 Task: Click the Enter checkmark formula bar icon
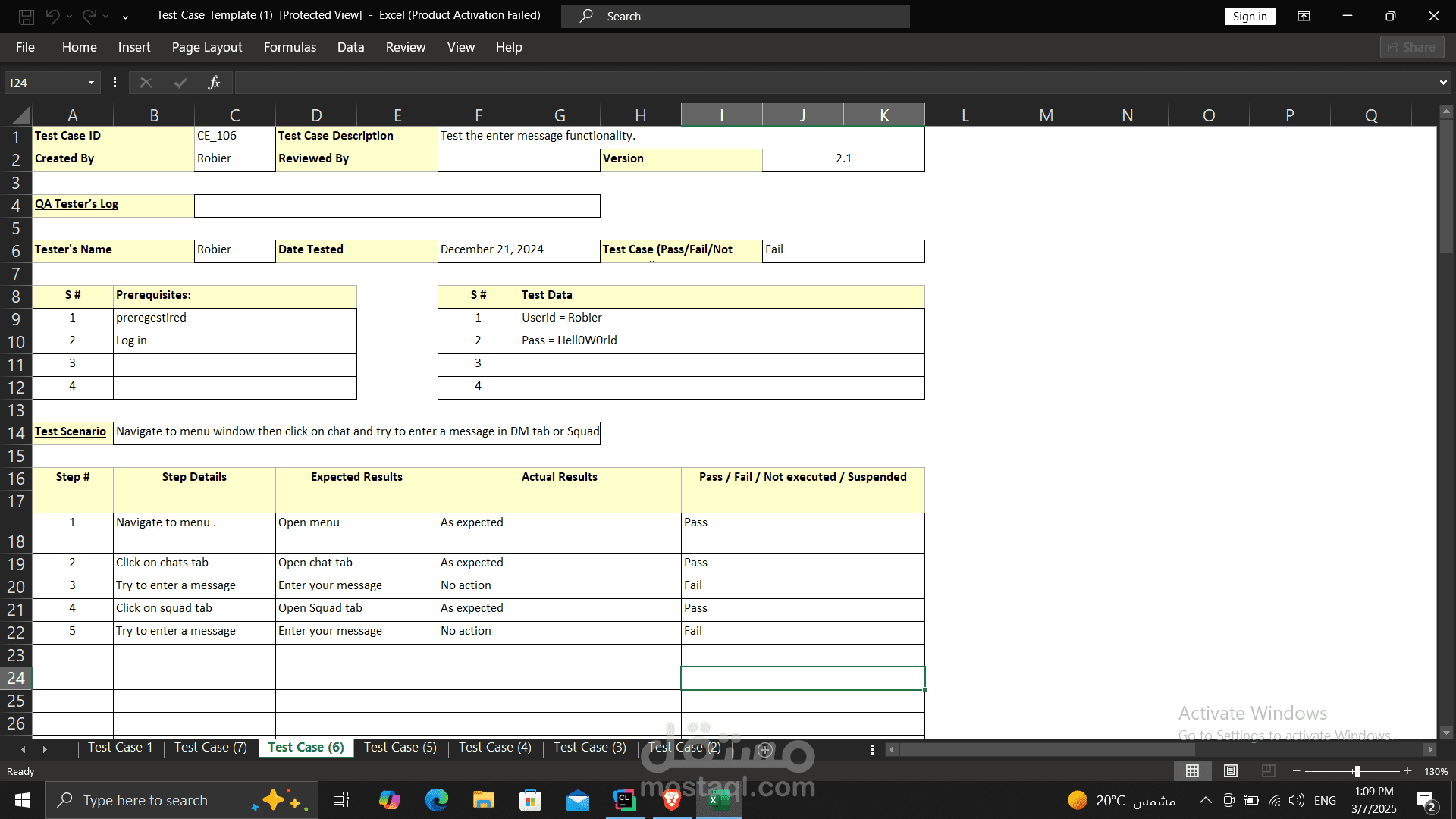pos(180,83)
